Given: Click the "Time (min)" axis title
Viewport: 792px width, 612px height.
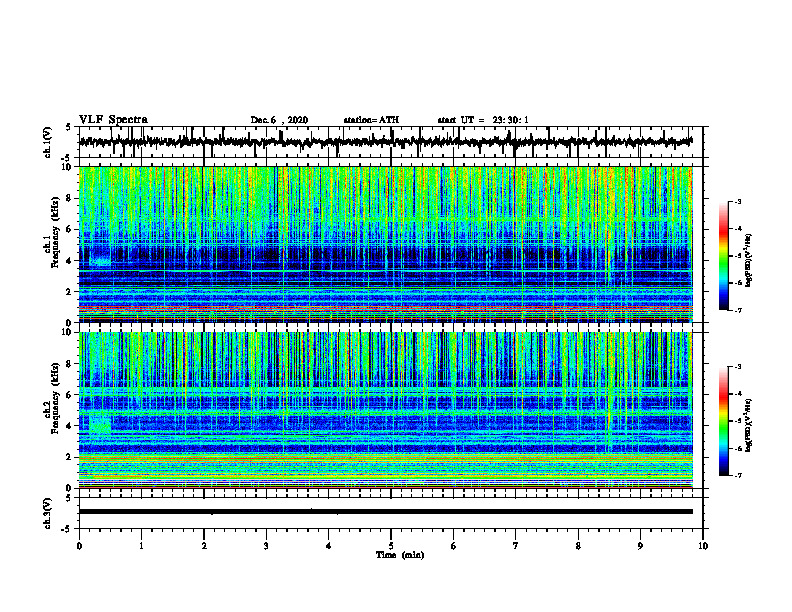Looking at the screenshot, I should tap(400, 555).
